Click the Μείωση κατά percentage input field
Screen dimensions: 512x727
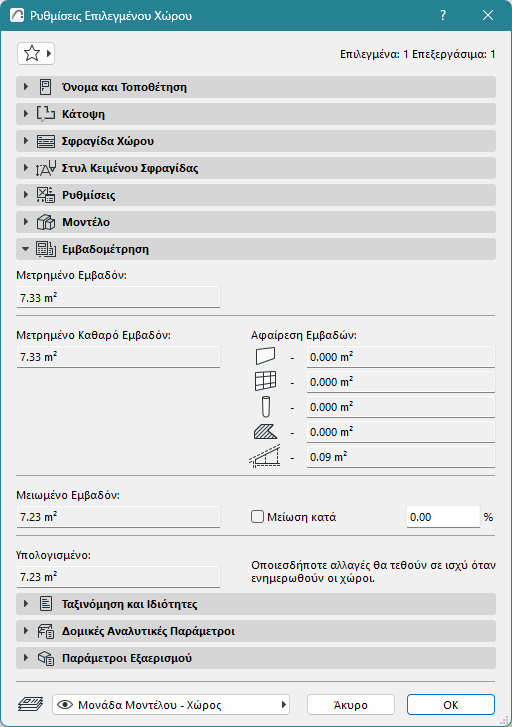click(443, 517)
